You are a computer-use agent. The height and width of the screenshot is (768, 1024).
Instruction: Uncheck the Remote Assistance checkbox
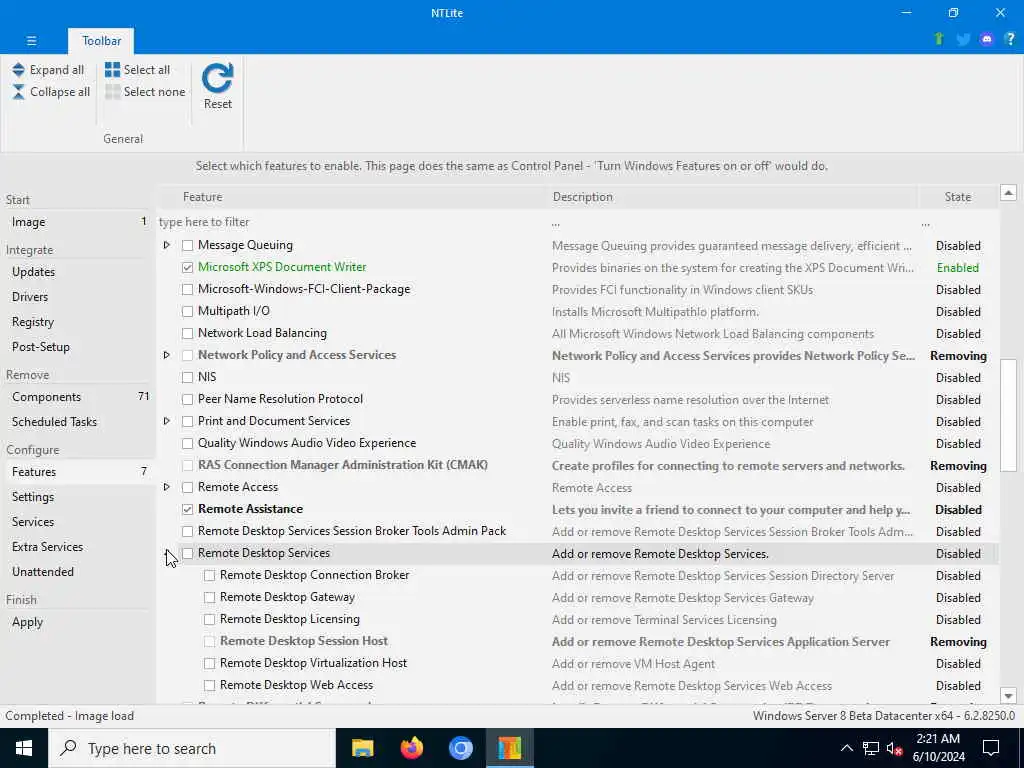point(187,509)
